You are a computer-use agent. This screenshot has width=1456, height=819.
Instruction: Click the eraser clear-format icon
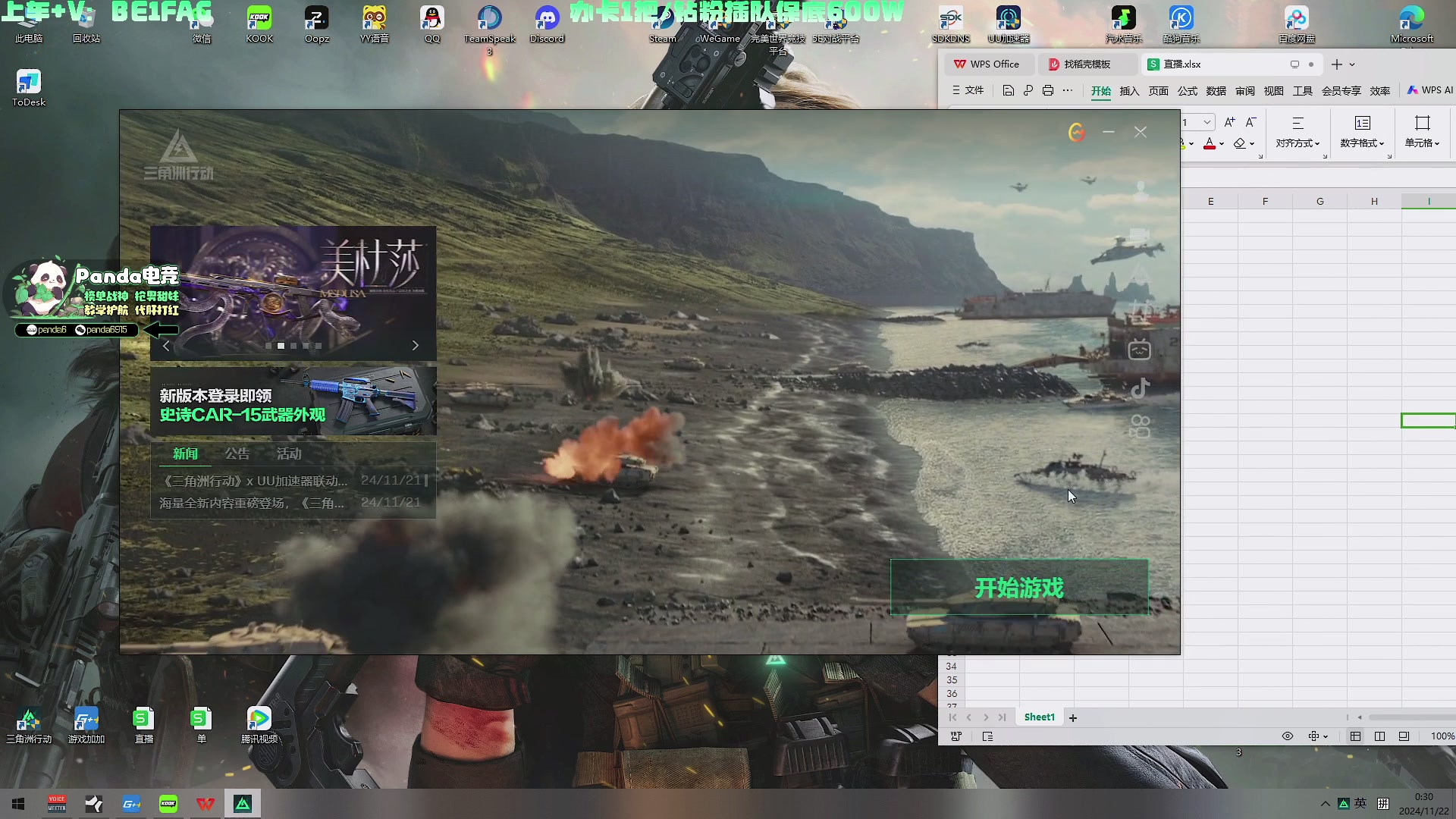(x=1240, y=143)
